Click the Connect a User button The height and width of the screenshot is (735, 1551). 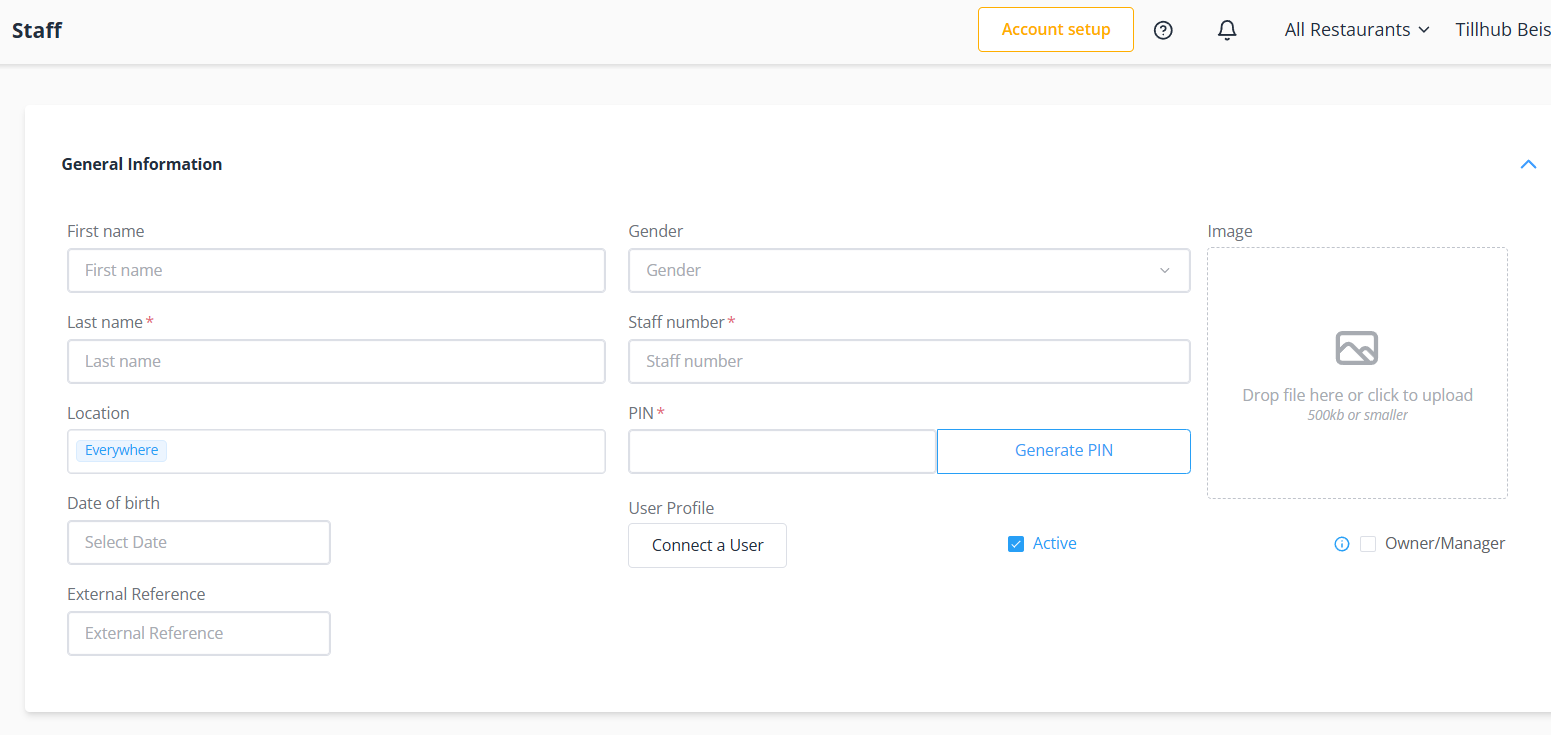(707, 545)
